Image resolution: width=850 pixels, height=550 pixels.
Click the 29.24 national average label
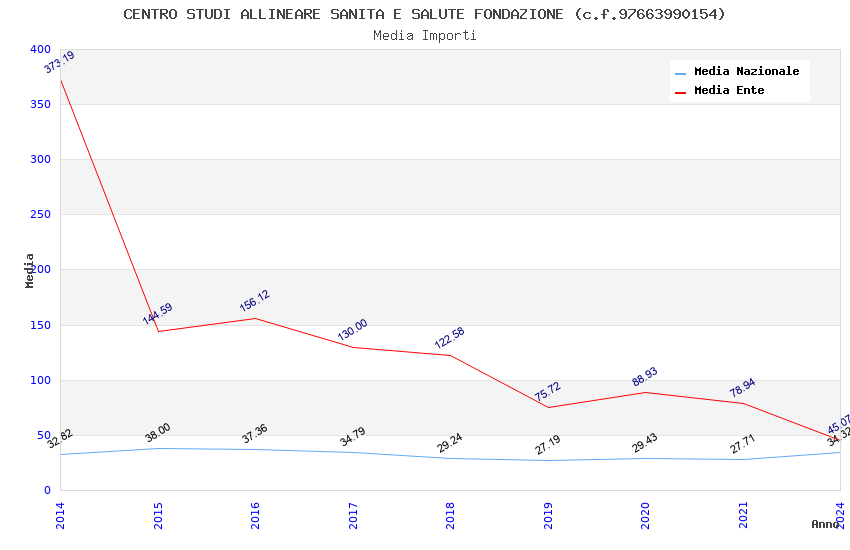(x=450, y=443)
